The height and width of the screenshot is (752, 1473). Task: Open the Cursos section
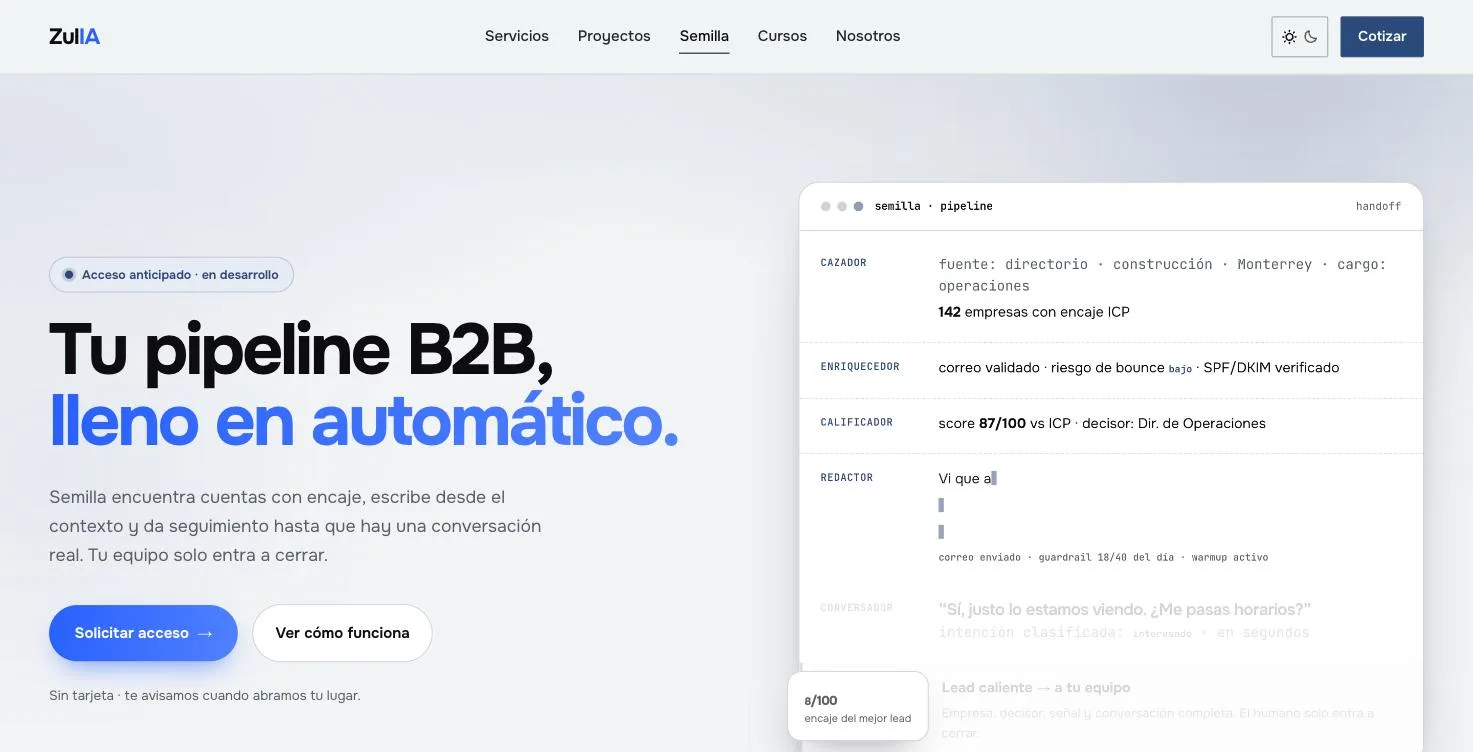point(782,36)
